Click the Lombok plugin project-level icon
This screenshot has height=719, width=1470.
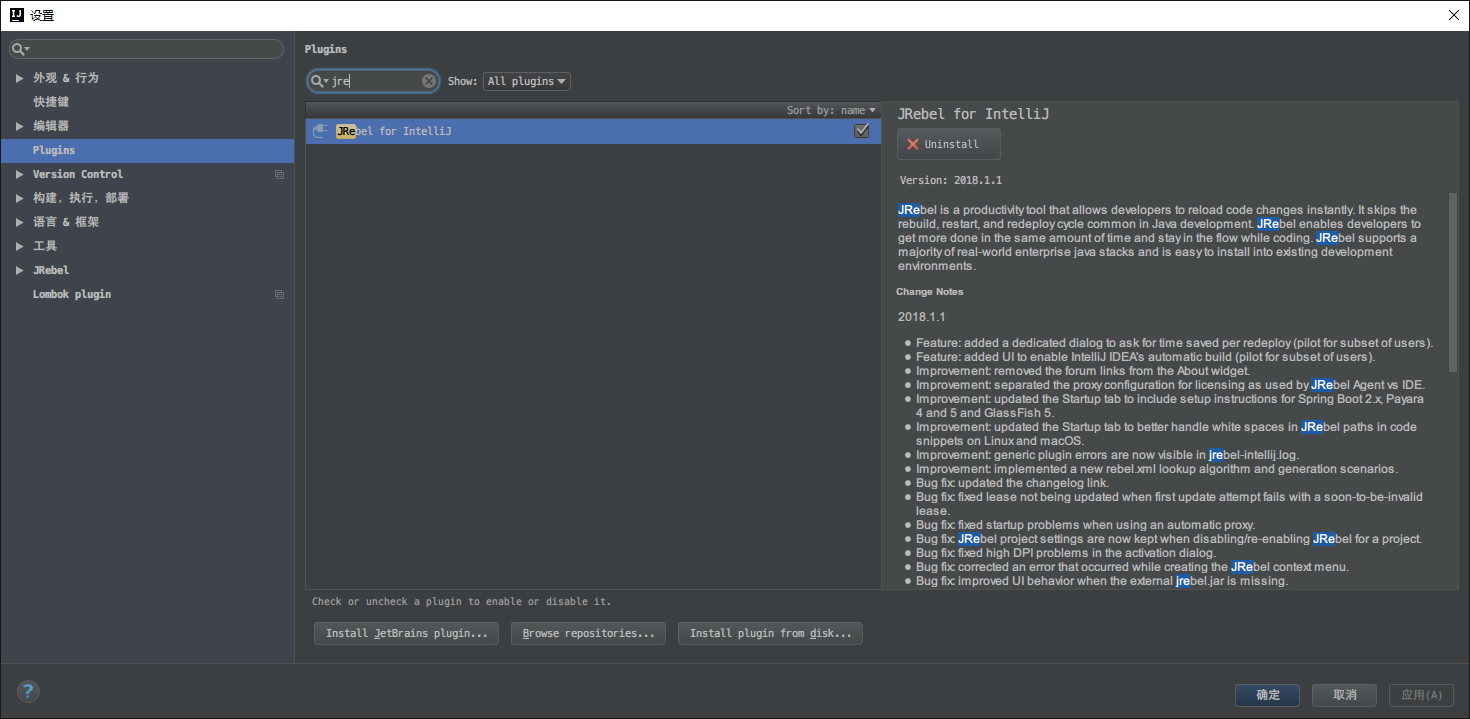click(279, 295)
